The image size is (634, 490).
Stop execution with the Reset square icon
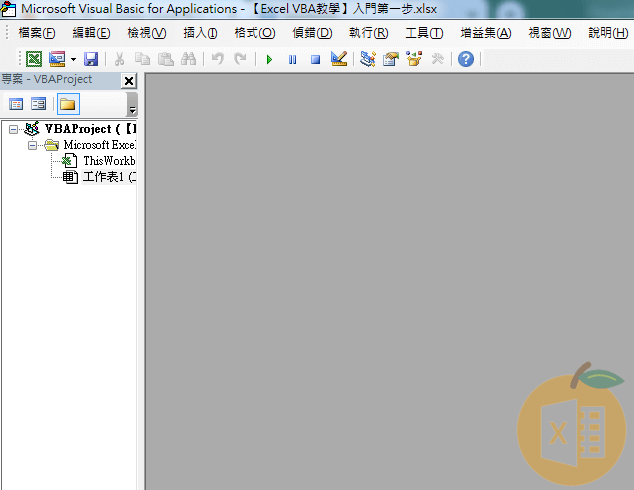[315, 59]
